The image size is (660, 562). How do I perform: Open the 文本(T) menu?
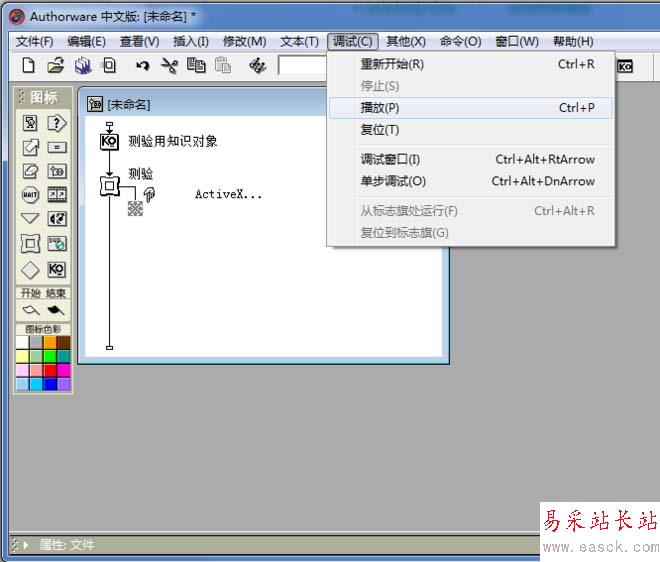299,42
